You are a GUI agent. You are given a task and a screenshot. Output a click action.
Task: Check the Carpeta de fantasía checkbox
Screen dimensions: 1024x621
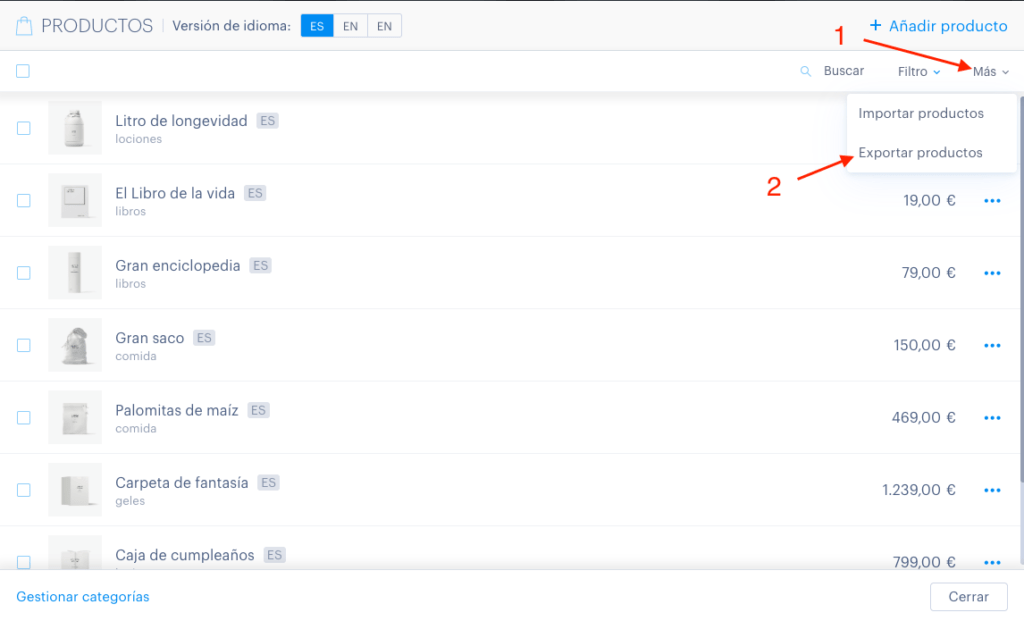(x=24, y=490)
